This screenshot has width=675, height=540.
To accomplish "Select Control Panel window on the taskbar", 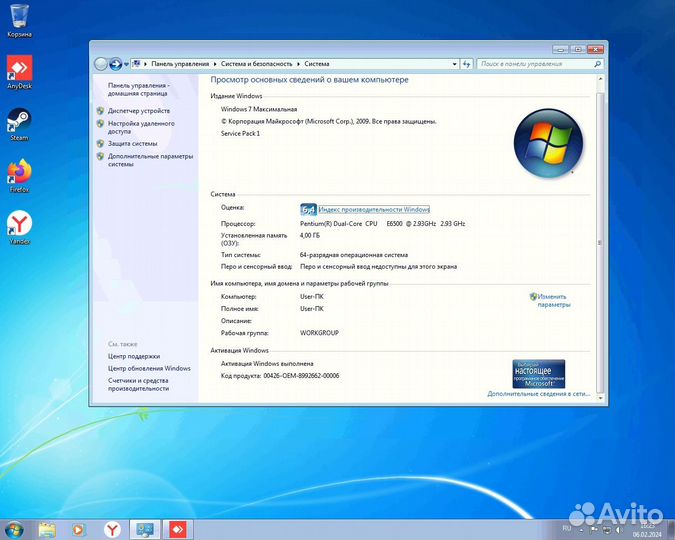I will (145, 530).
